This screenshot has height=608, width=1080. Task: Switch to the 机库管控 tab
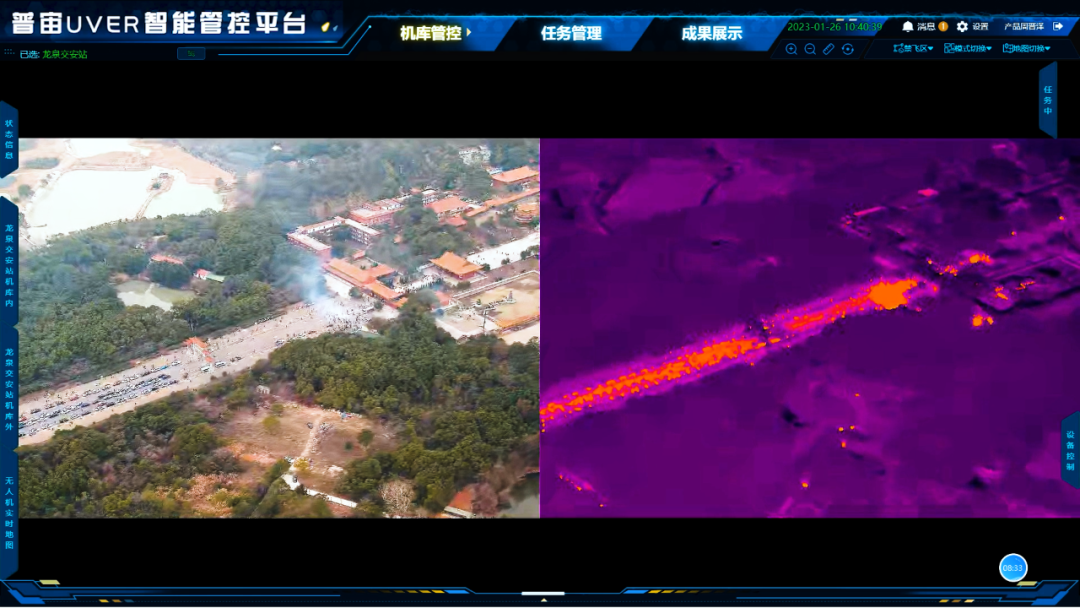tap(431, 33)
